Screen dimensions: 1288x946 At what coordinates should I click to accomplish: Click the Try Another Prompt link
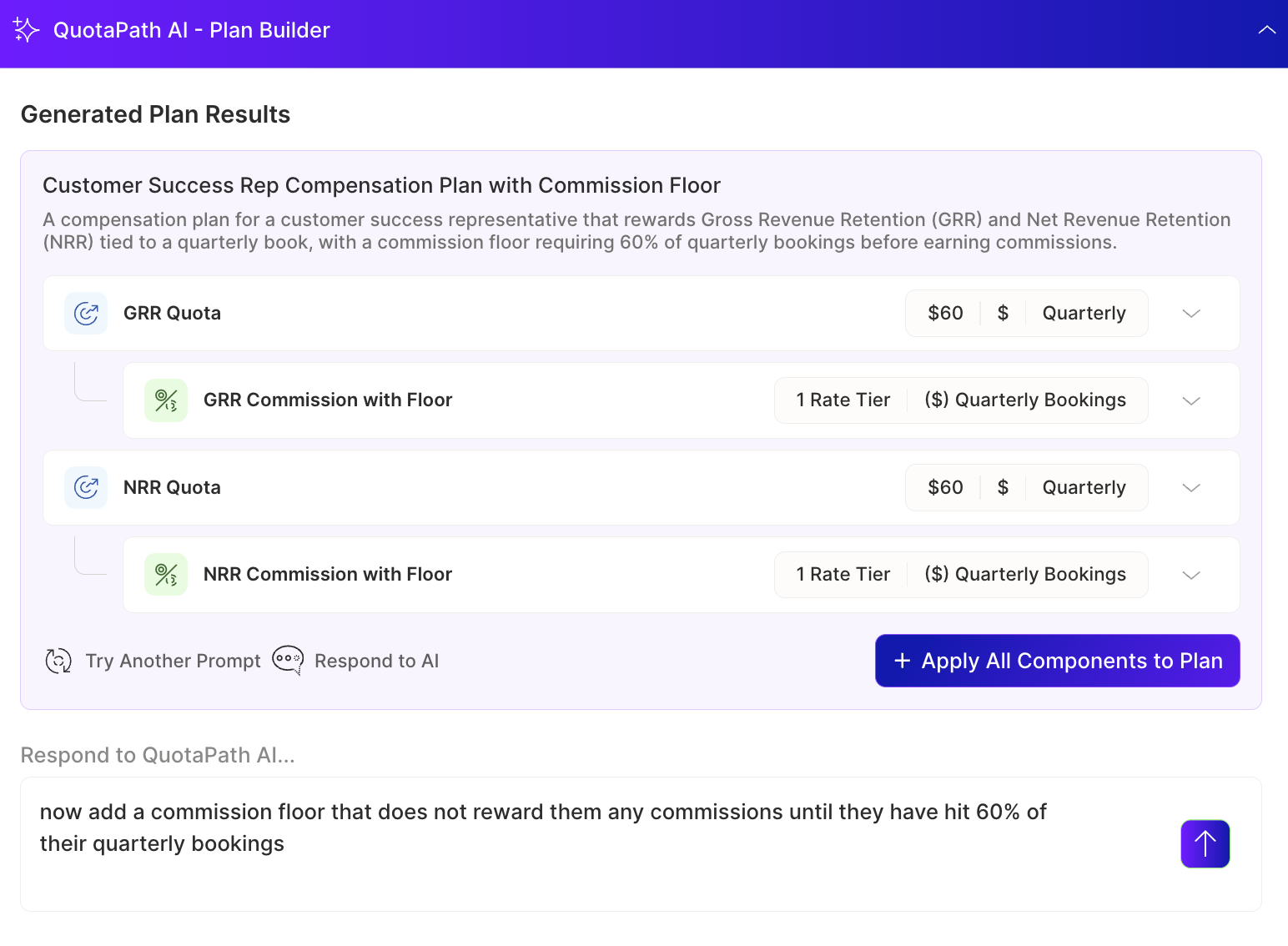173,661
